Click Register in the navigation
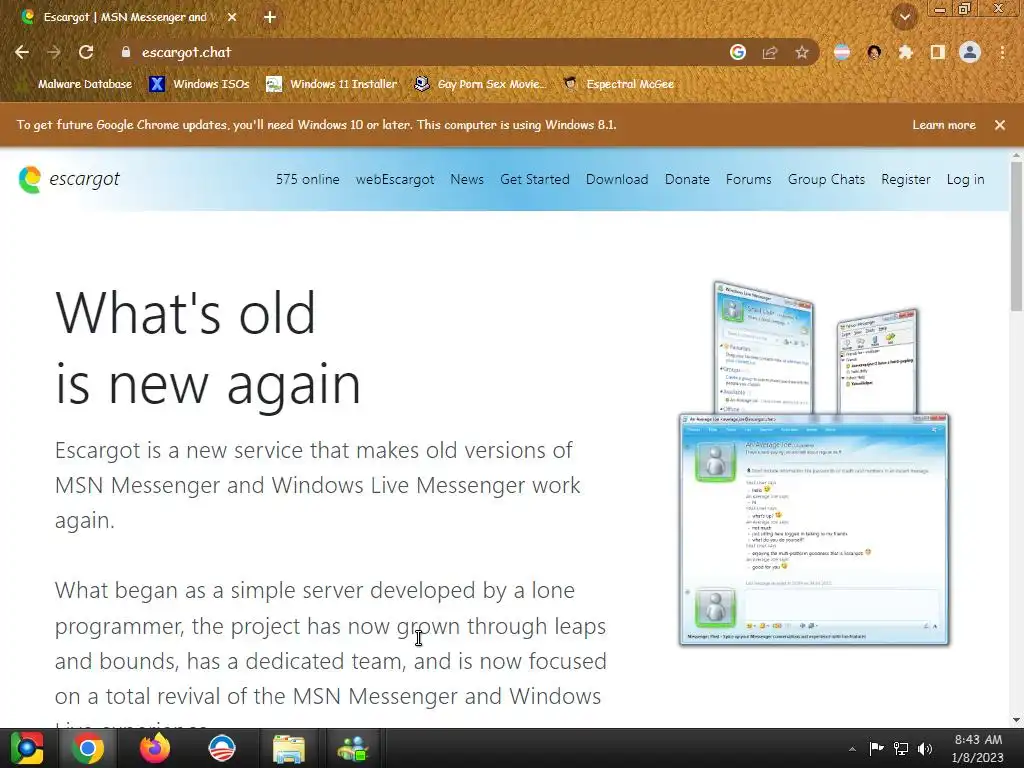 point(906,179)
